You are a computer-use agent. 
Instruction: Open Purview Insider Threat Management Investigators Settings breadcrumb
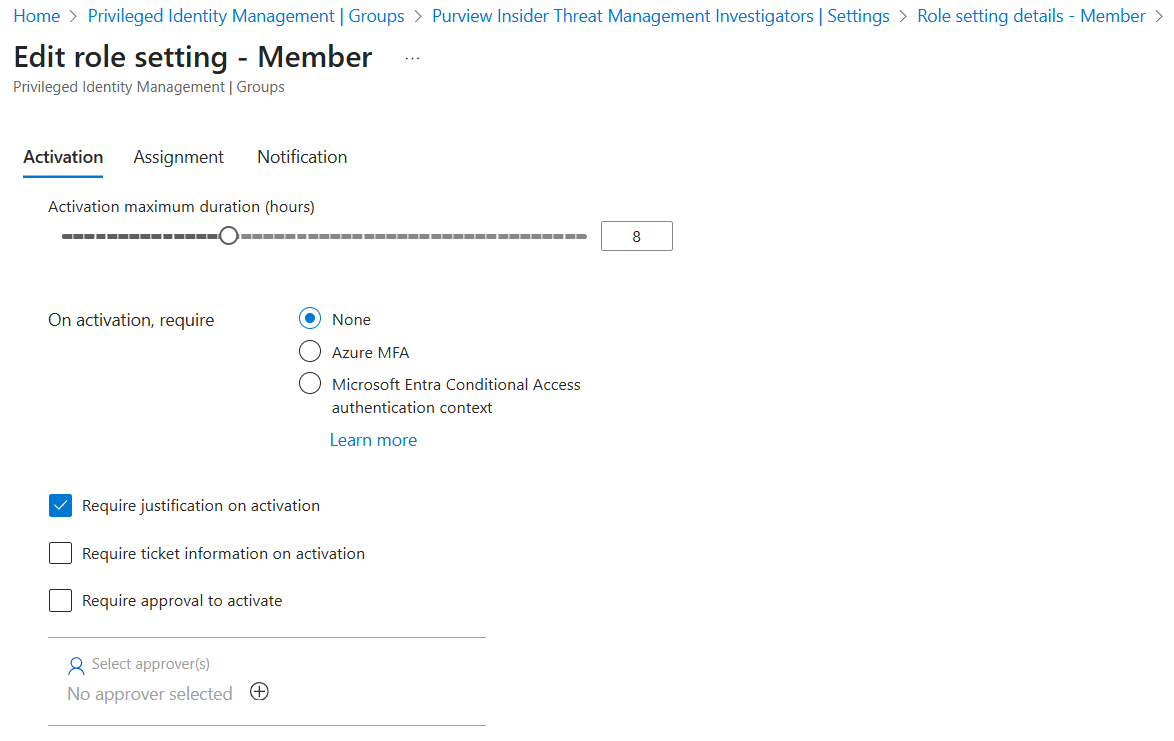pyautogui.click(x=660, y=16)
